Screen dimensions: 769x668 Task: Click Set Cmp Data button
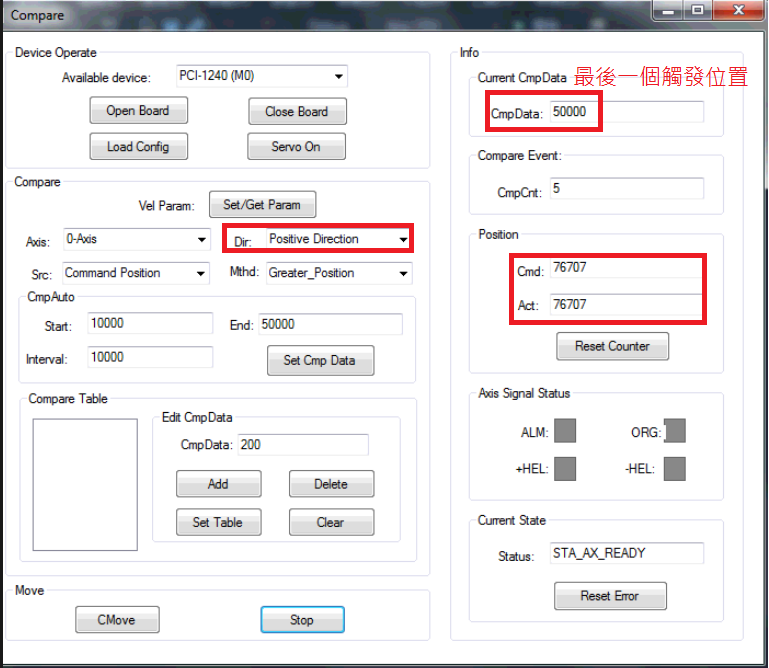(x=320, y=360)
